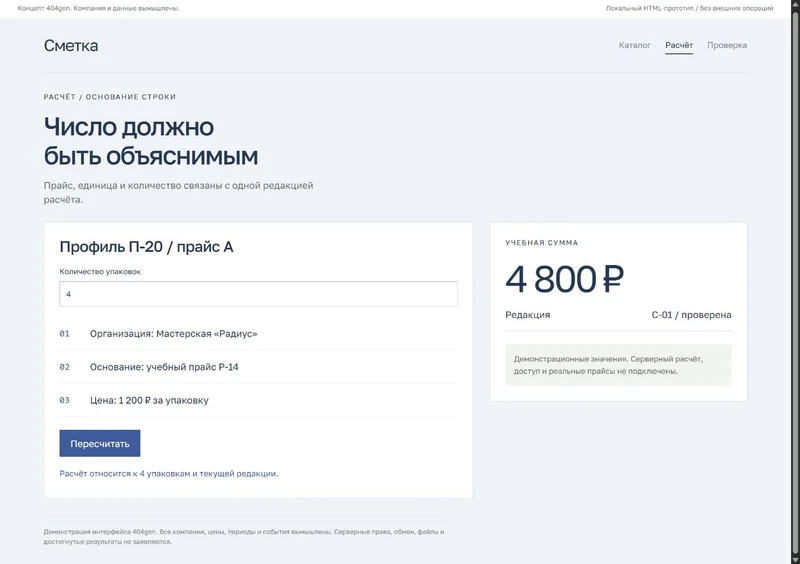
Task: Select row Организация: Мастерская «Радиус»
Action: coord(258,333)
